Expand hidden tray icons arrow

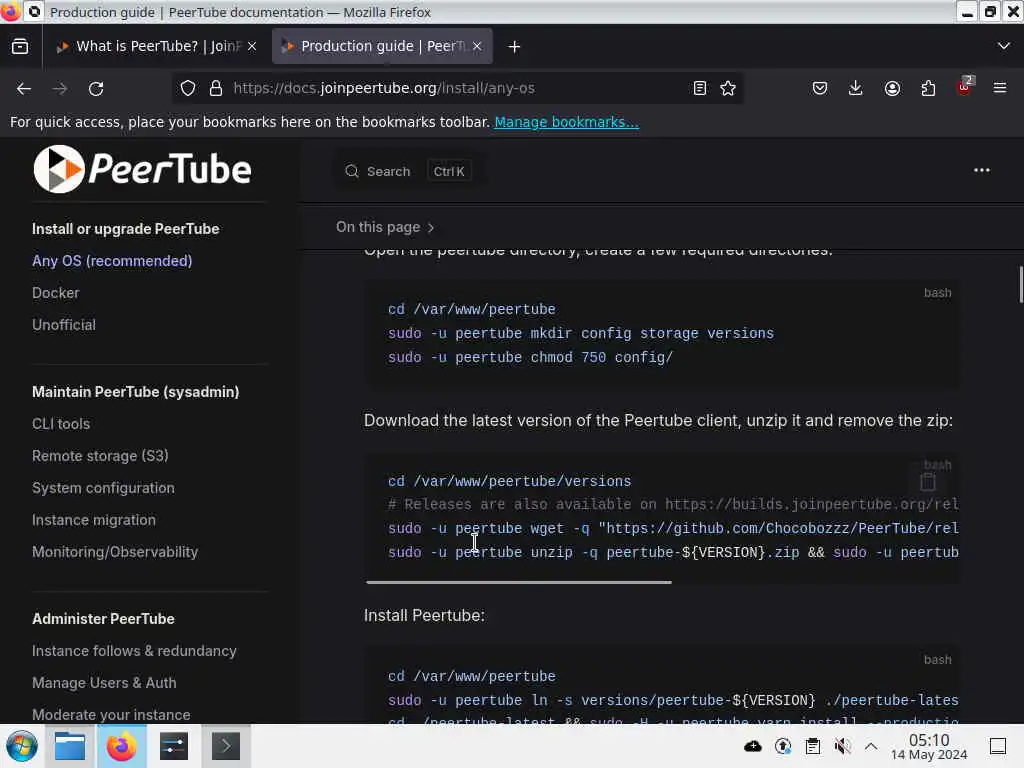(871, 746)
